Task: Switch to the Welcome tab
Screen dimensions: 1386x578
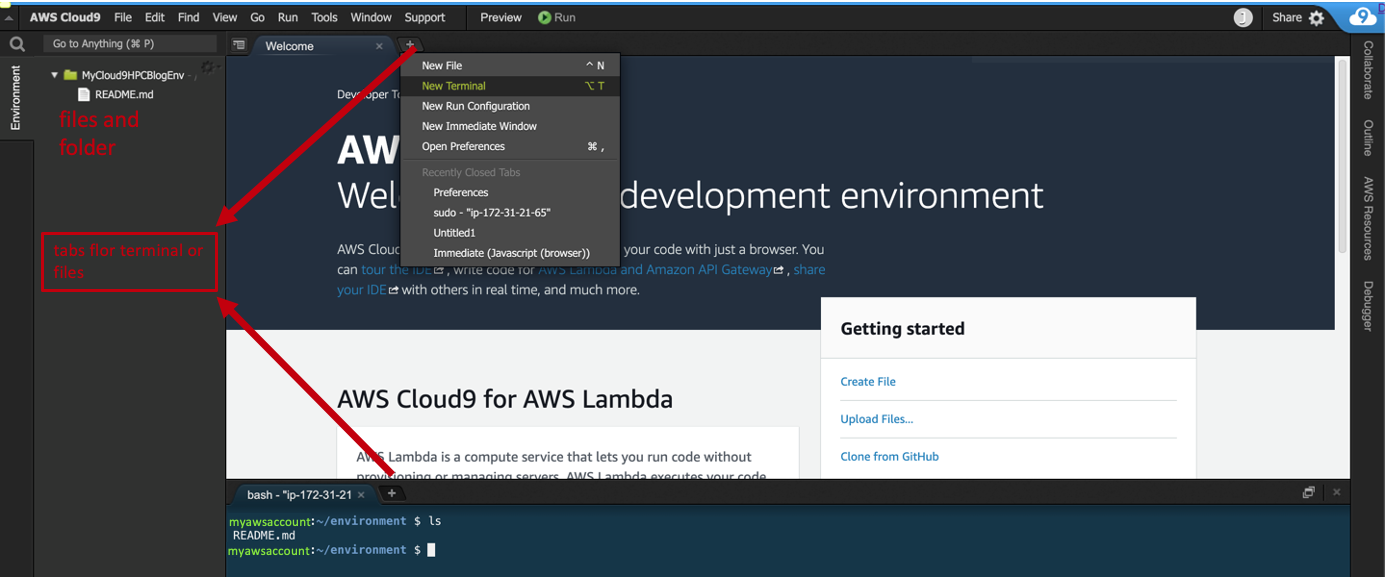Action: coord(289,46)
